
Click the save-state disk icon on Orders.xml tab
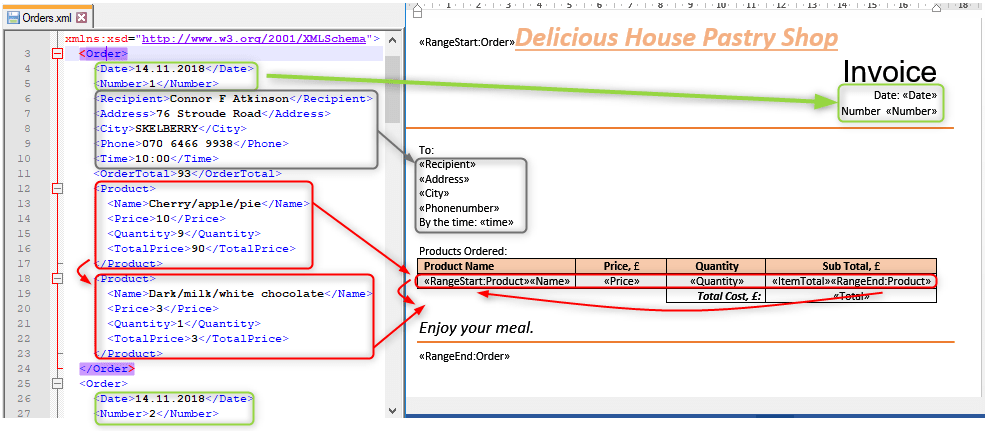[13, 18]
